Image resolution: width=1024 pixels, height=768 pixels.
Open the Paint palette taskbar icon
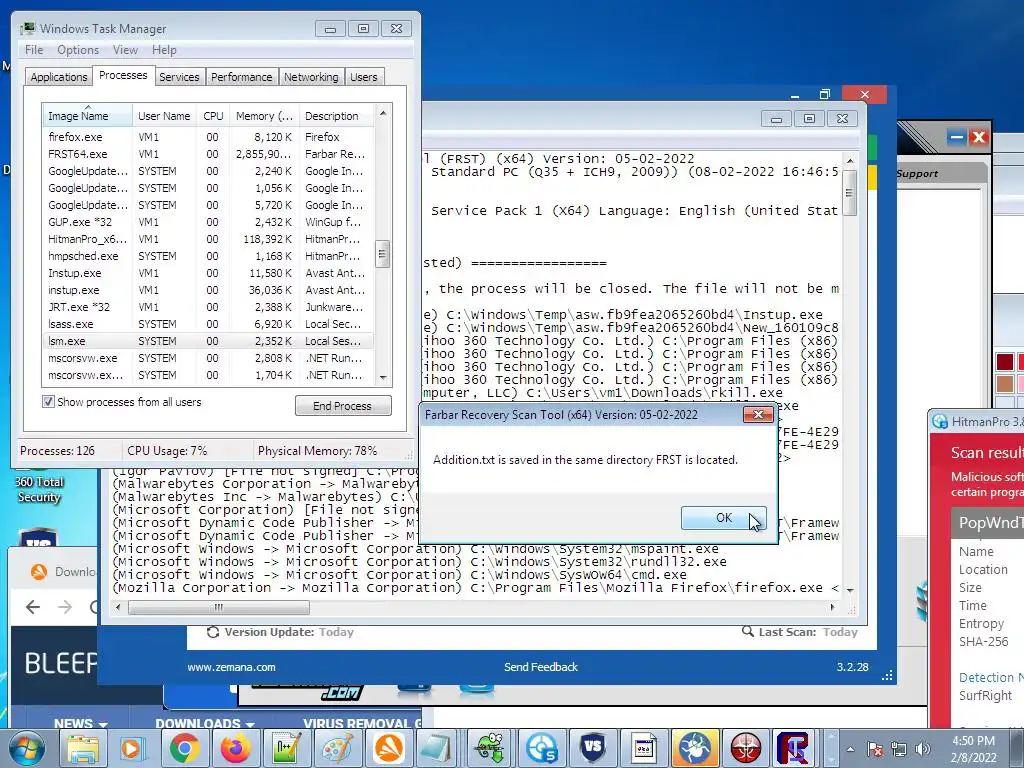tap(338, 748)
